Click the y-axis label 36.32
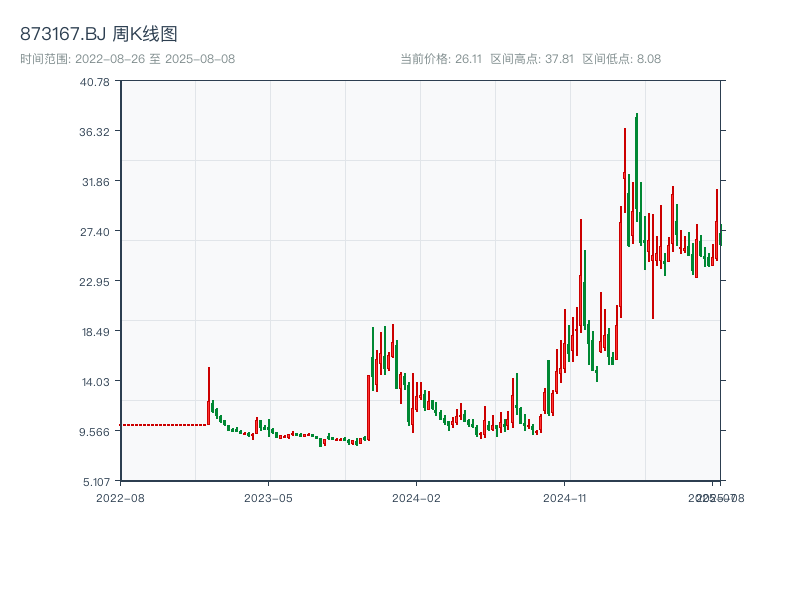Viewport: 800px width, 600px height. pyautogui.click(x=93, y=133)
